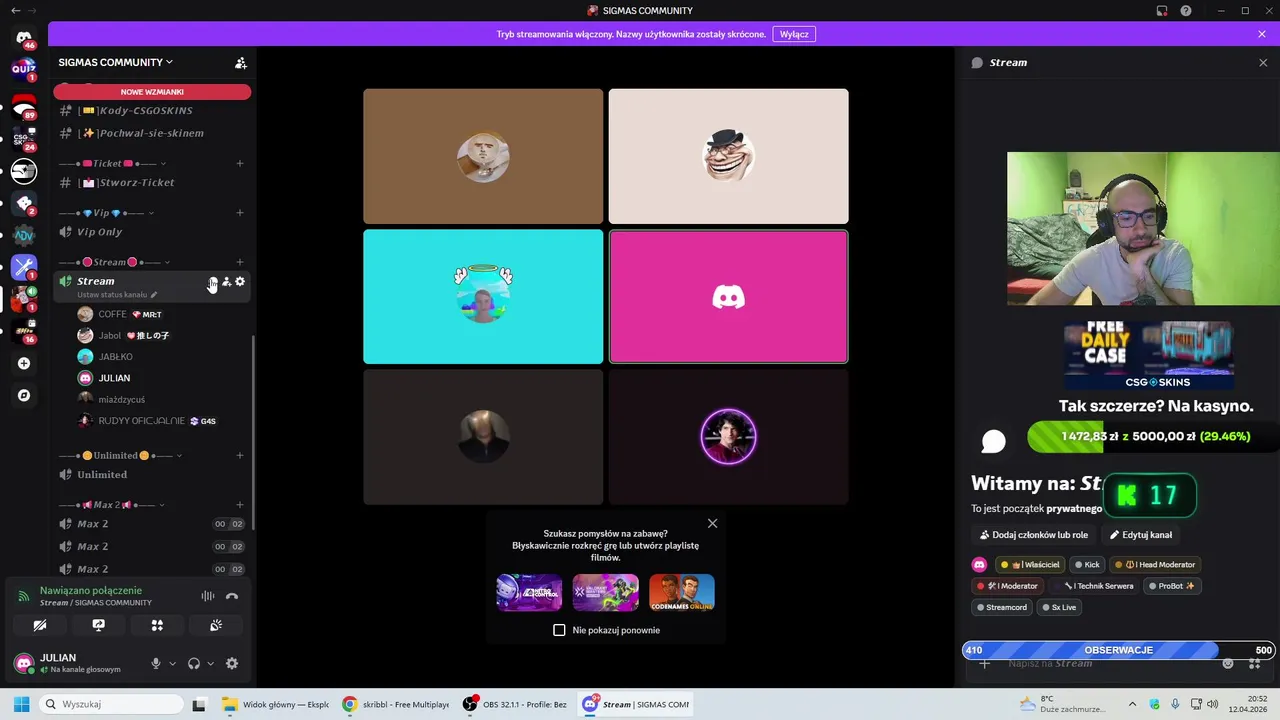
Task: Jump to 'NOWE WZMIANKI' new mentions
Action: [x=152, y=92]
